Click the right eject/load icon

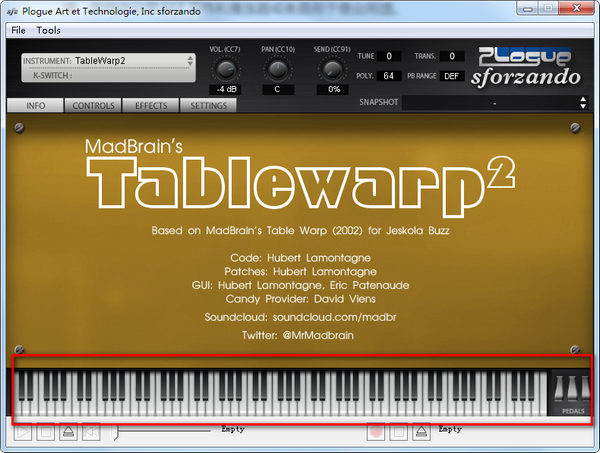pyautogui.click(x=422, y=432)
